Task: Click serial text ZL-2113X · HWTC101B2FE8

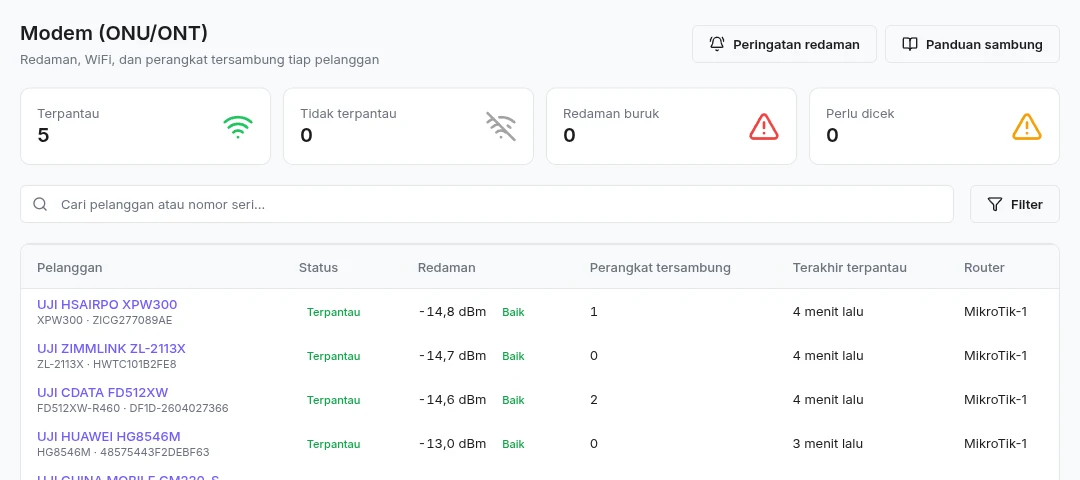Action: (x=107, y=364)
